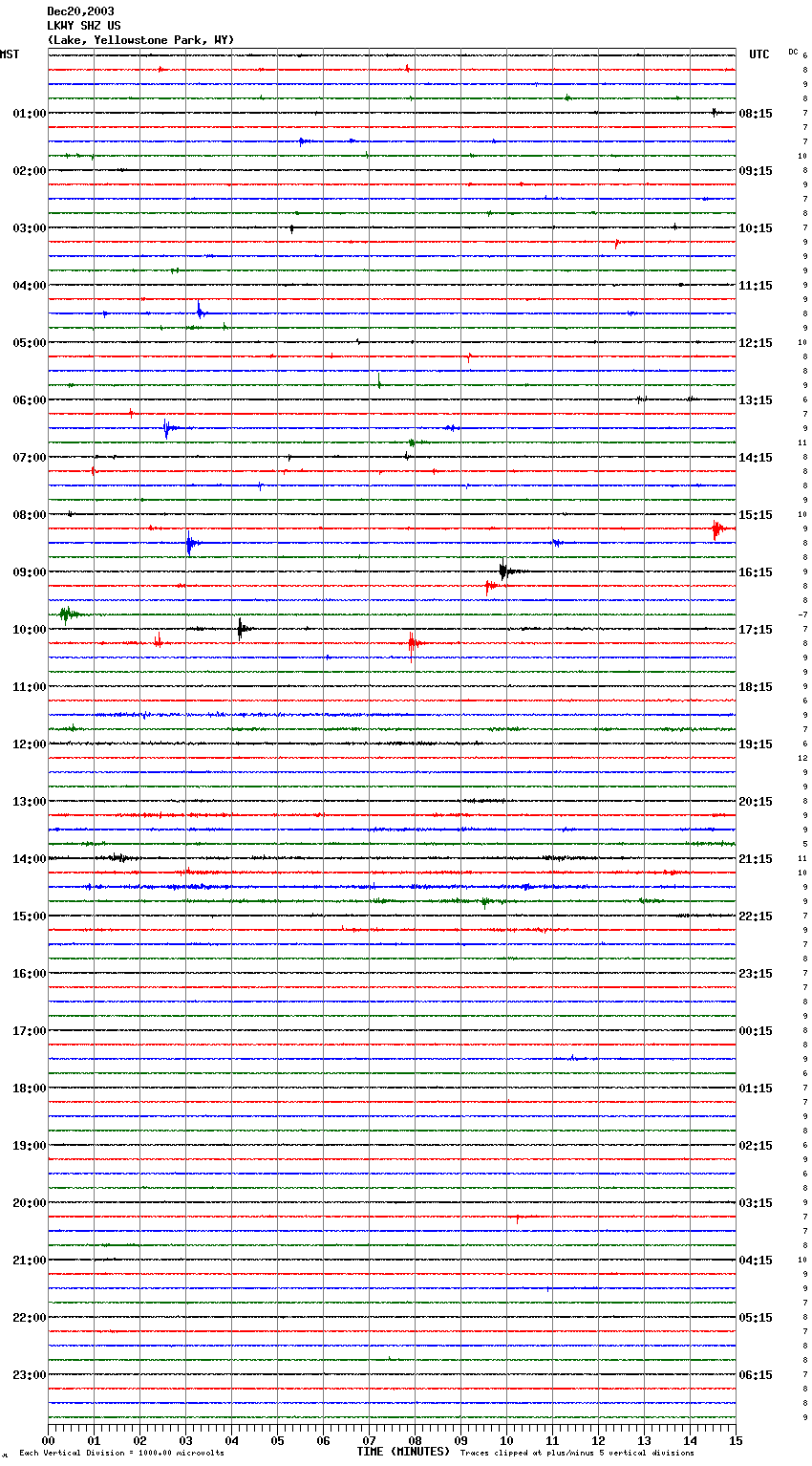Click the 19:15 UTC row label
Viewport: 812px width, 1466px height.
[x=756, y=744]
